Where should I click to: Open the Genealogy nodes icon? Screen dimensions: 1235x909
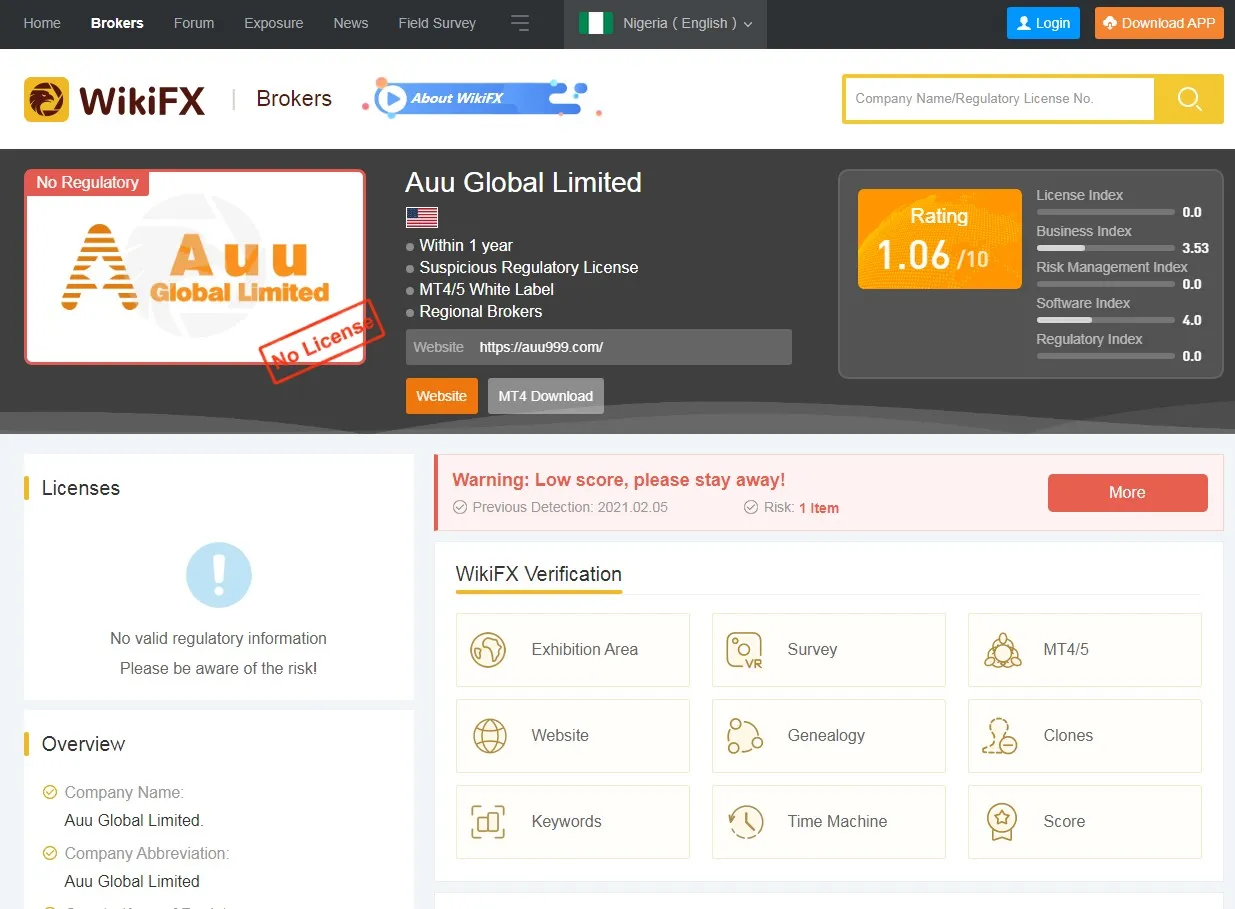[745, 736]
